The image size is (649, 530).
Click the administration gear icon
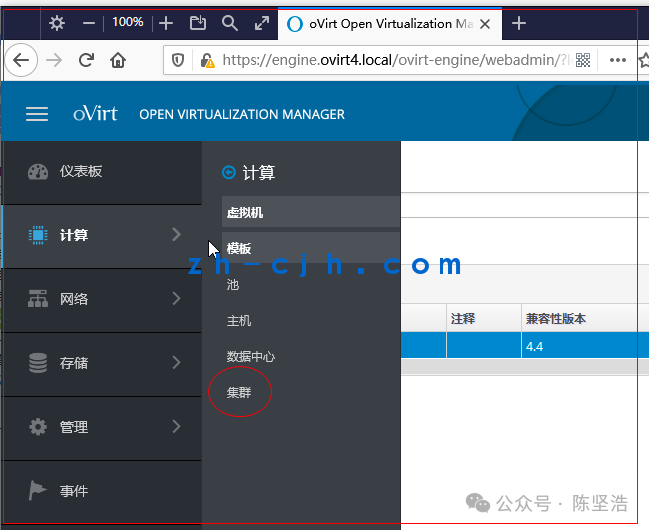point(38,427)
